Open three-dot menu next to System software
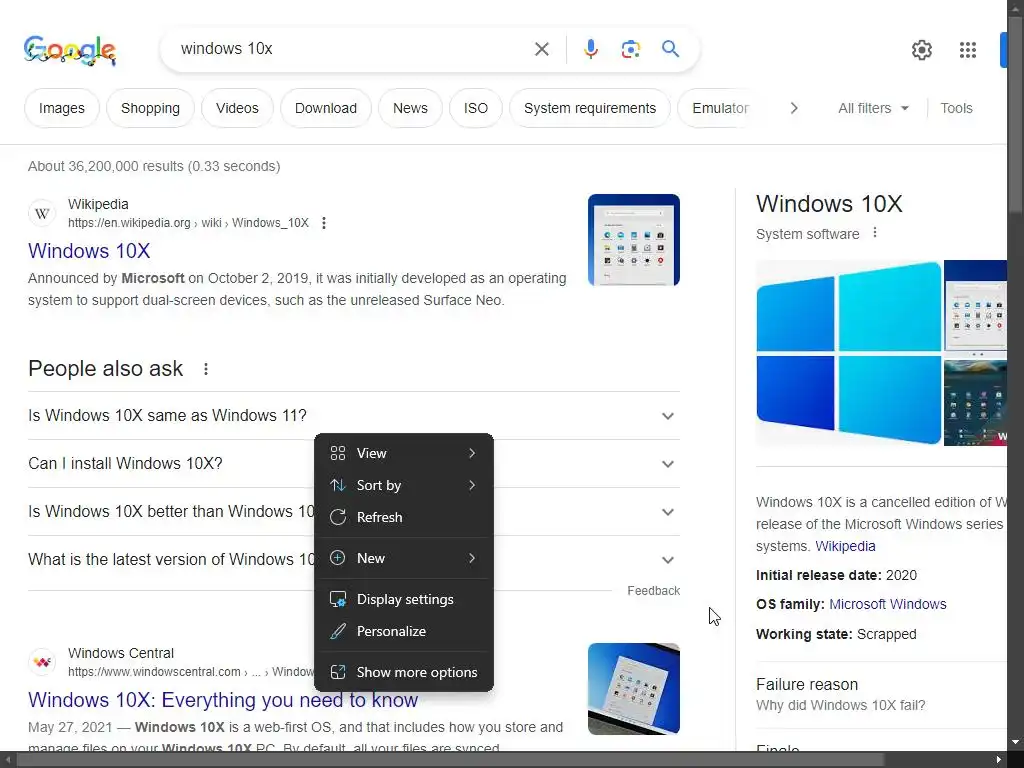Image resolution: width=1024 pixels, height=768 pixels. click(875, 233)
